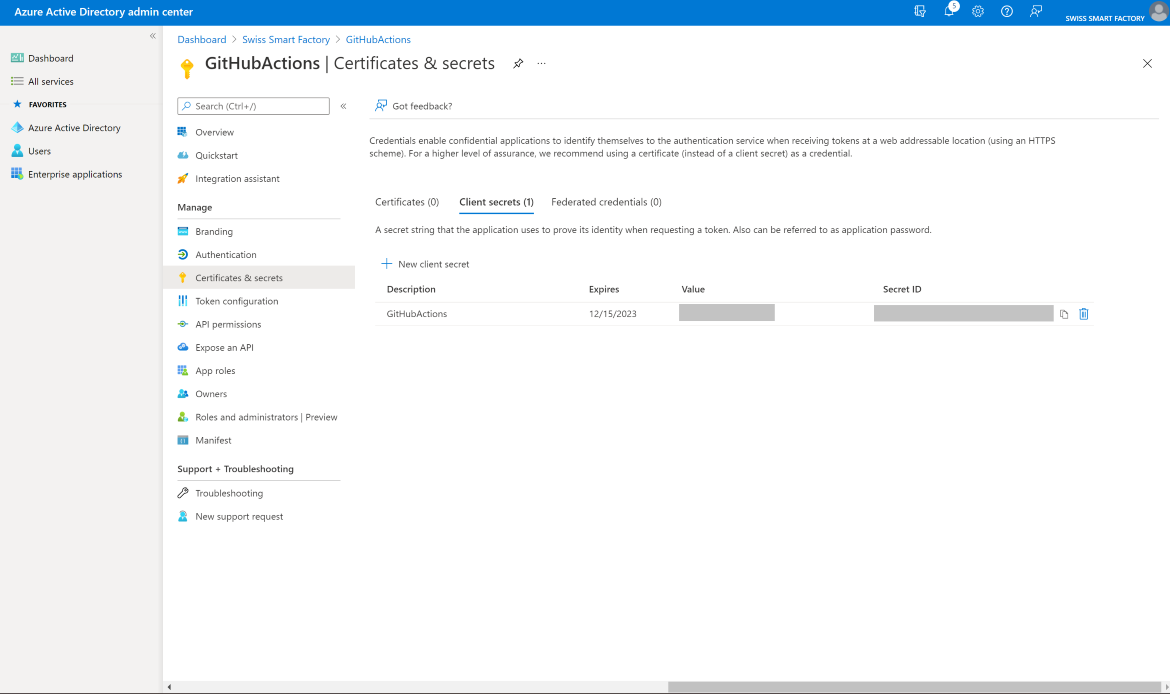
Task: Copy the GitHubActions Secret ID
Action: point(1064,314)
